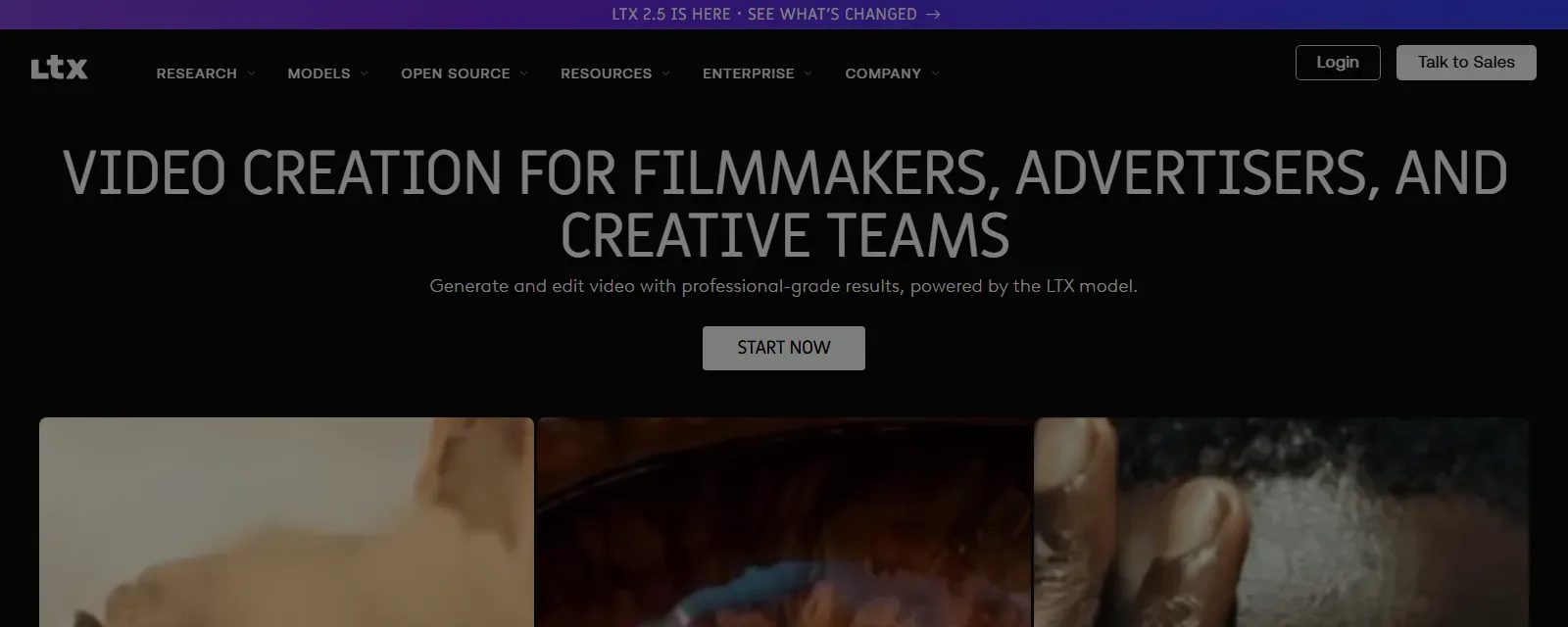Expand the Enterprise chevron arrow
This screenshot has width=1568, height=627.
pyautogui.click(x=808, y=73)
